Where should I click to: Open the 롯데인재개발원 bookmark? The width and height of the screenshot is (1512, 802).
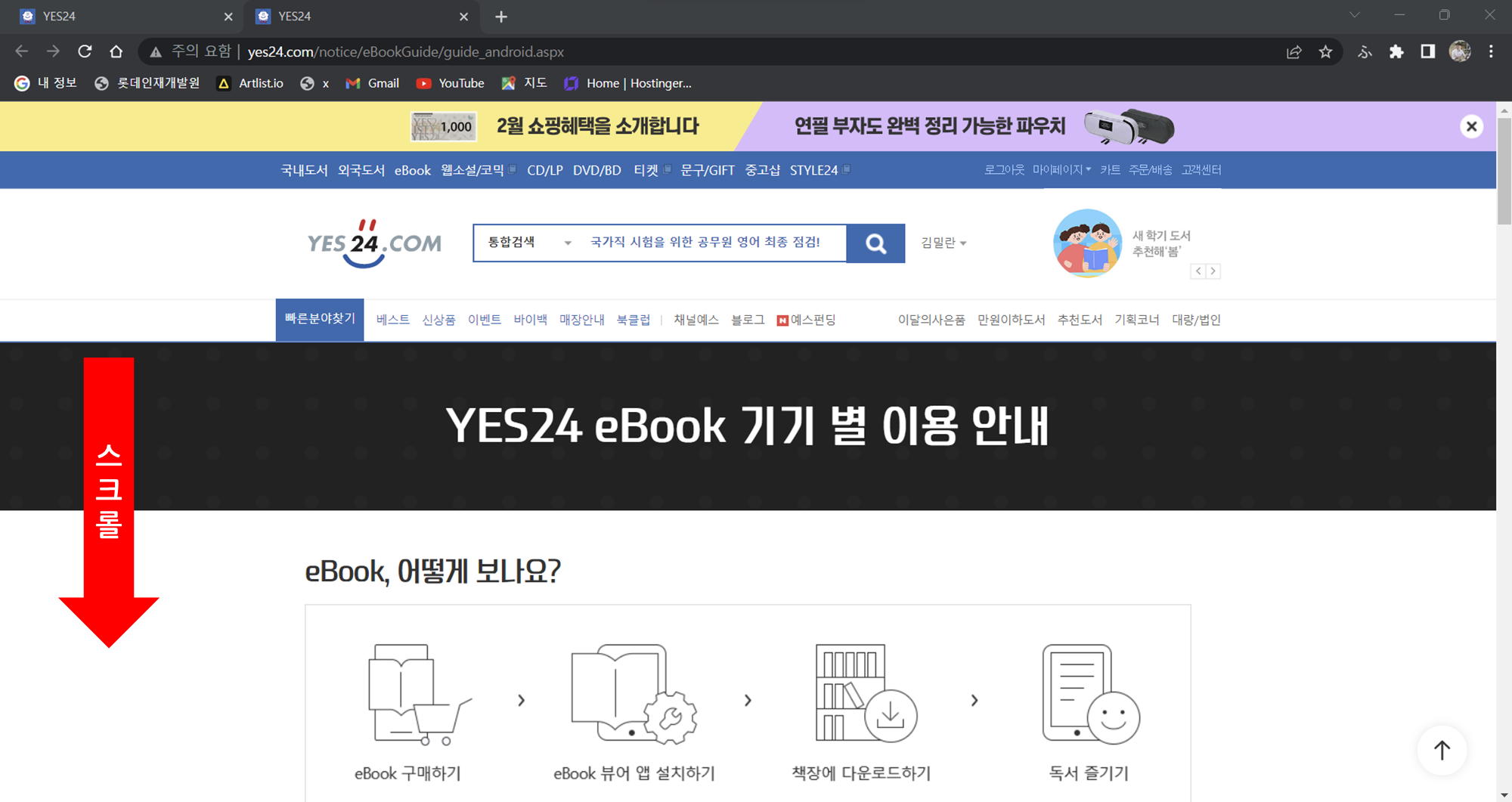tap(147, 83)
